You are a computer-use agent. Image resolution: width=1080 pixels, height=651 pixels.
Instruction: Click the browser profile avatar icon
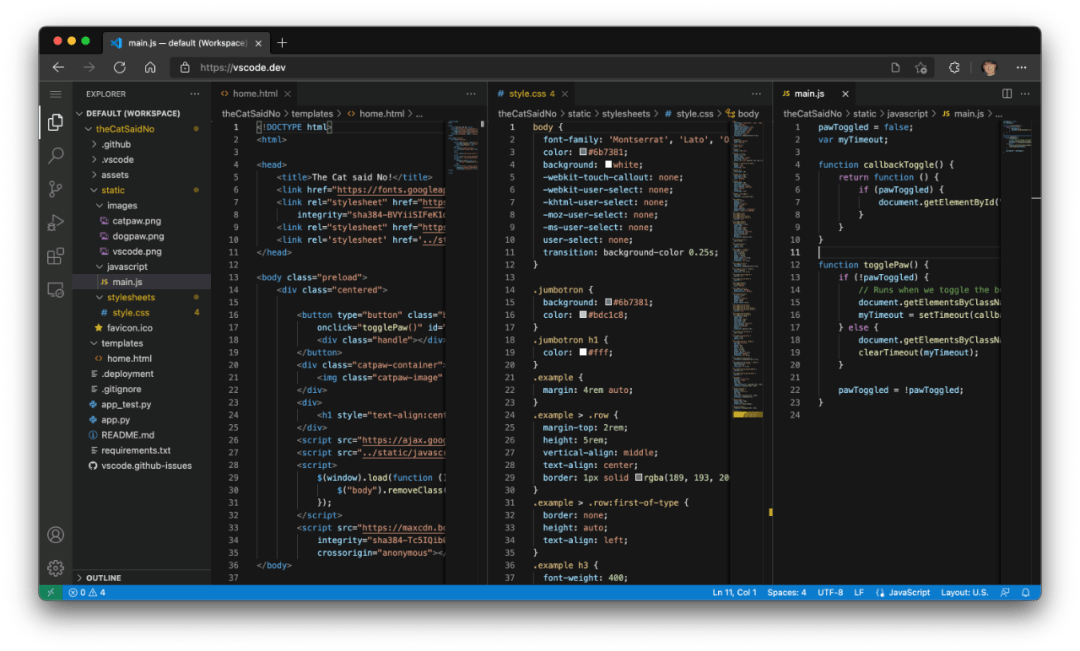(x=989, y=67)
